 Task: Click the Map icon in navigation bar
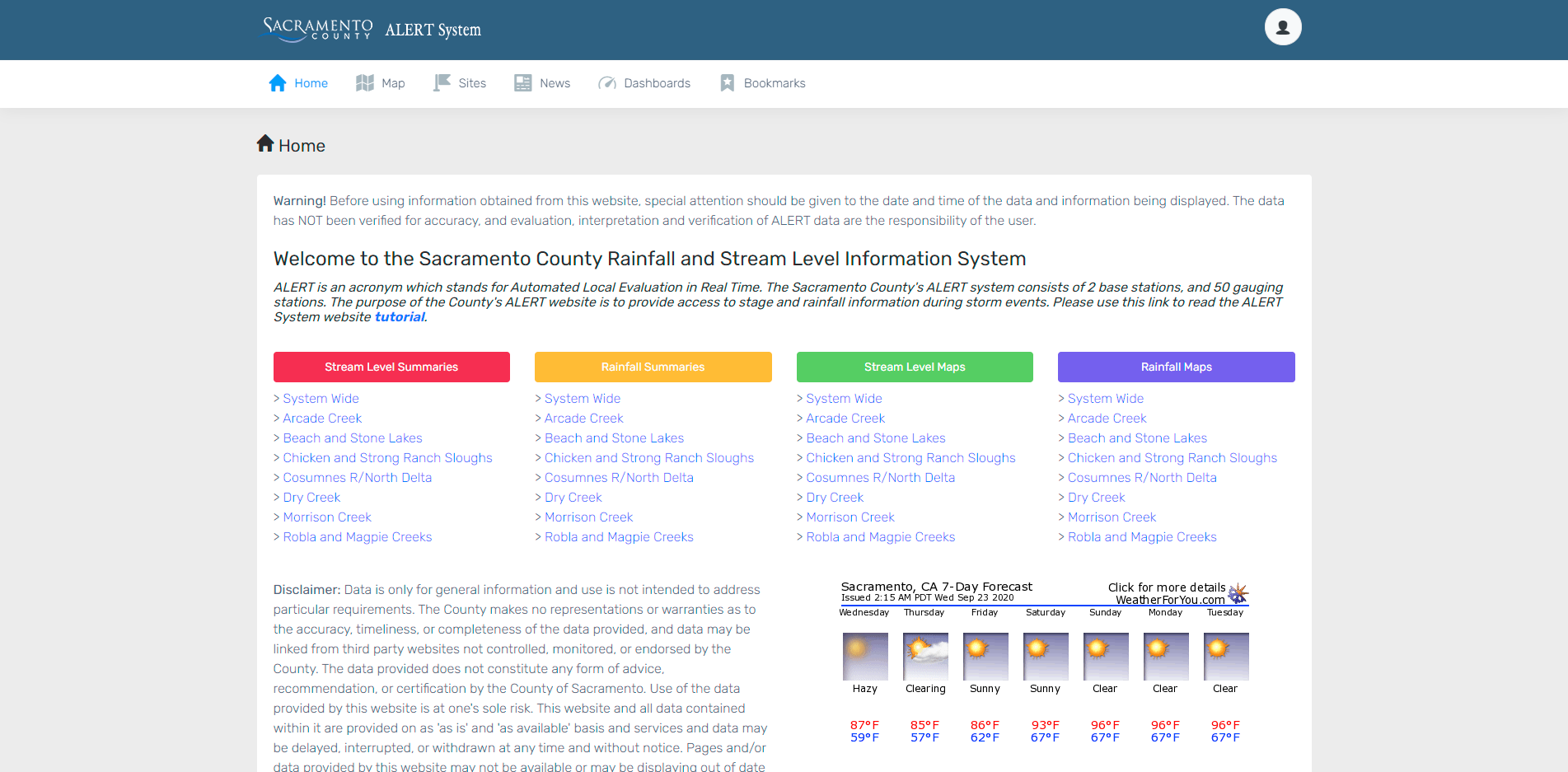tap(365, 83)
